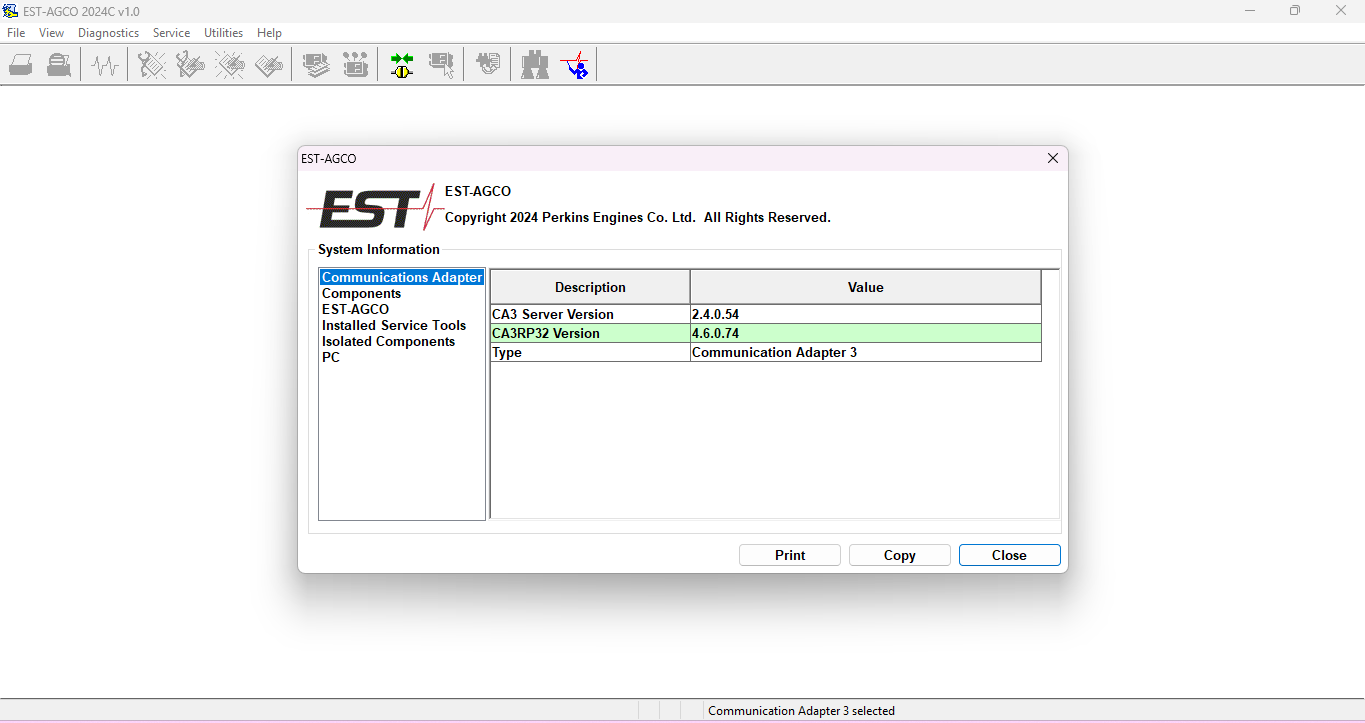Click the value 4.6.0.74
This screenshot has height=723, width=1365.
pos(715,333)
